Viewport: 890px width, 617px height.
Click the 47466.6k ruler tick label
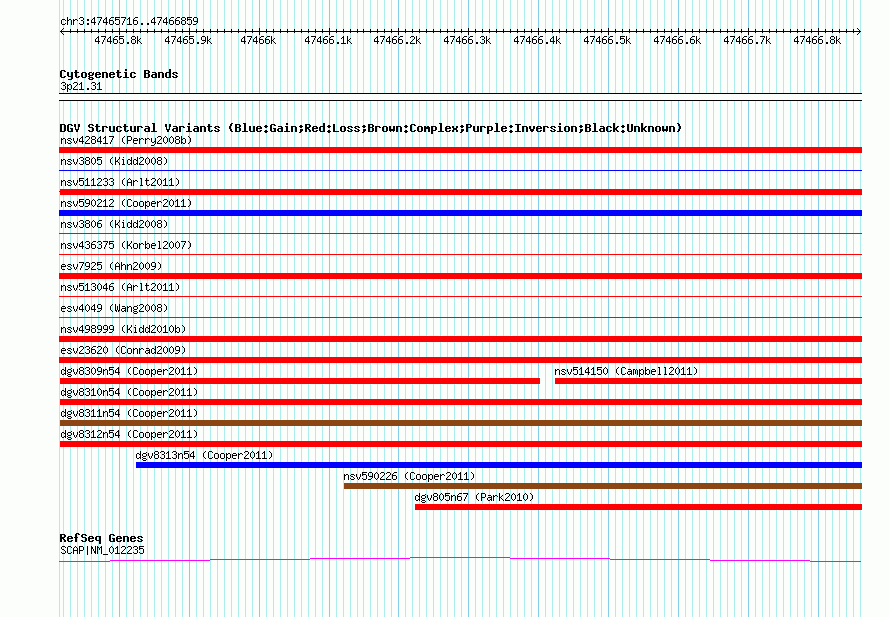coord(677,40)
